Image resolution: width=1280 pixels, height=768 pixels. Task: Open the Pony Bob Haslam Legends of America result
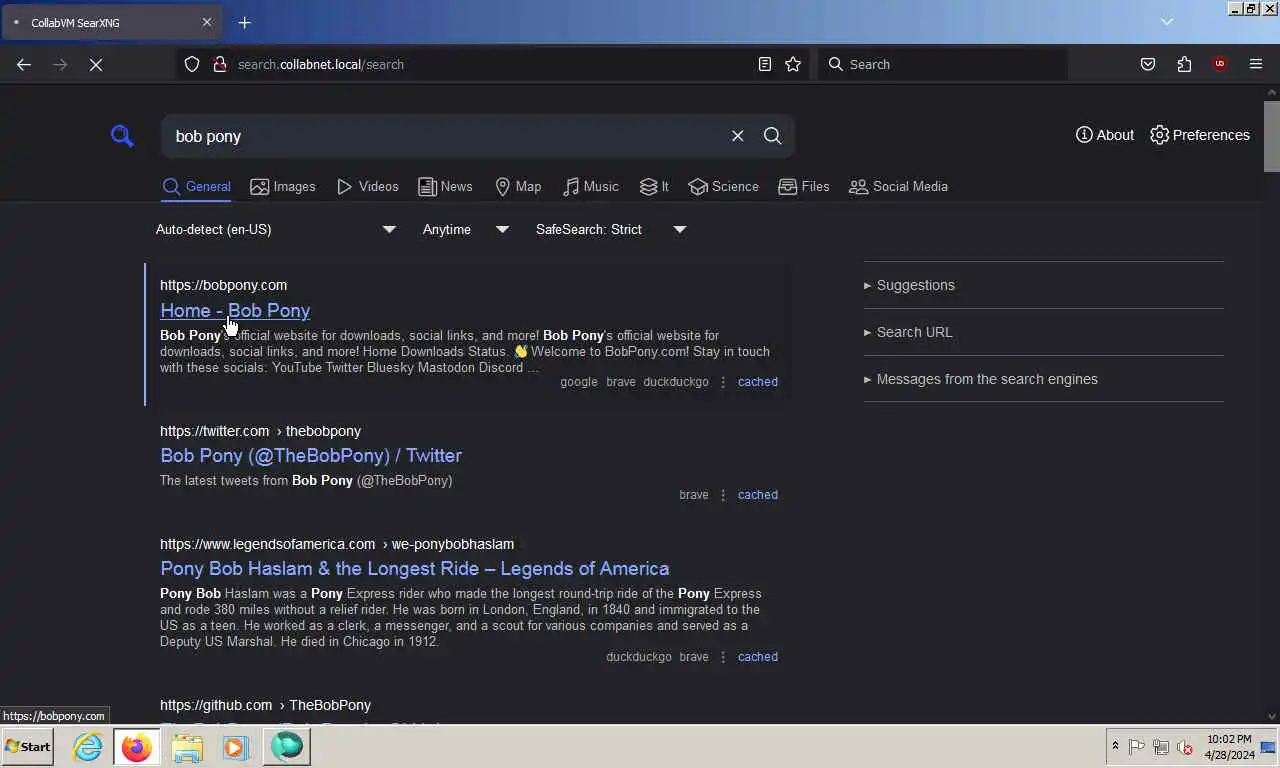(x=415, y=568)
